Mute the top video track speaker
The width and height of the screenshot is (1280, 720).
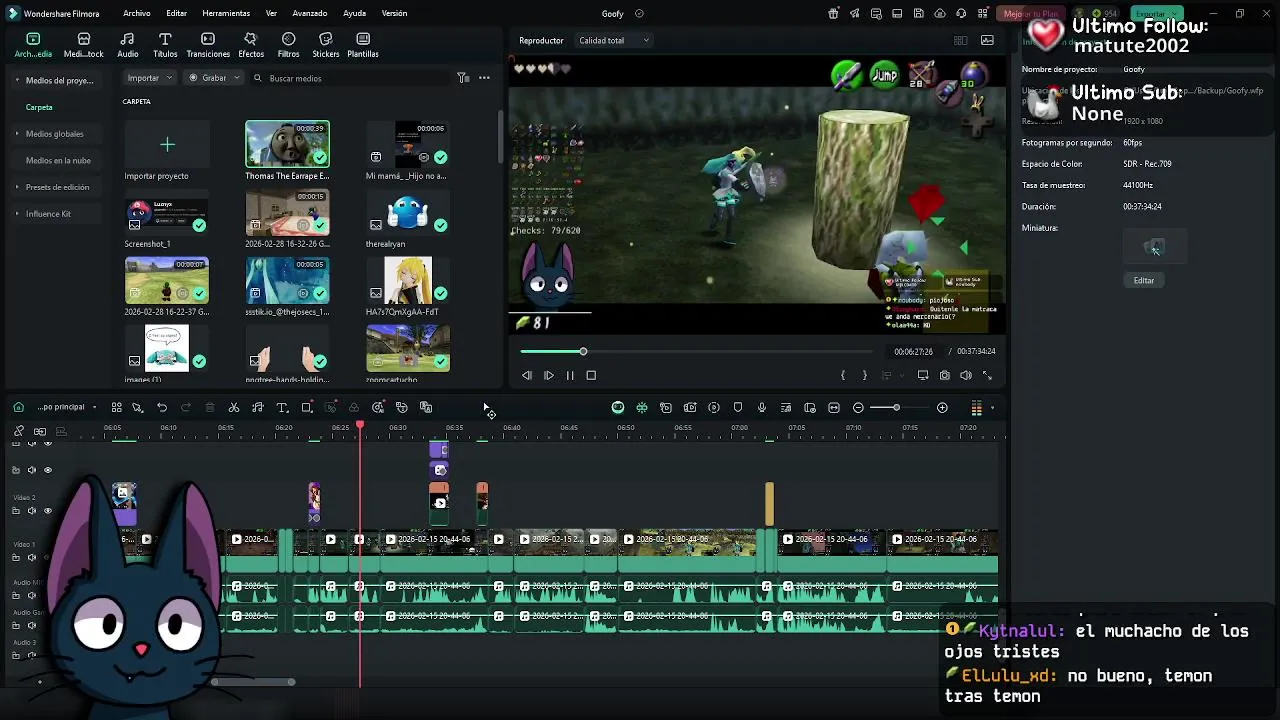31,470
